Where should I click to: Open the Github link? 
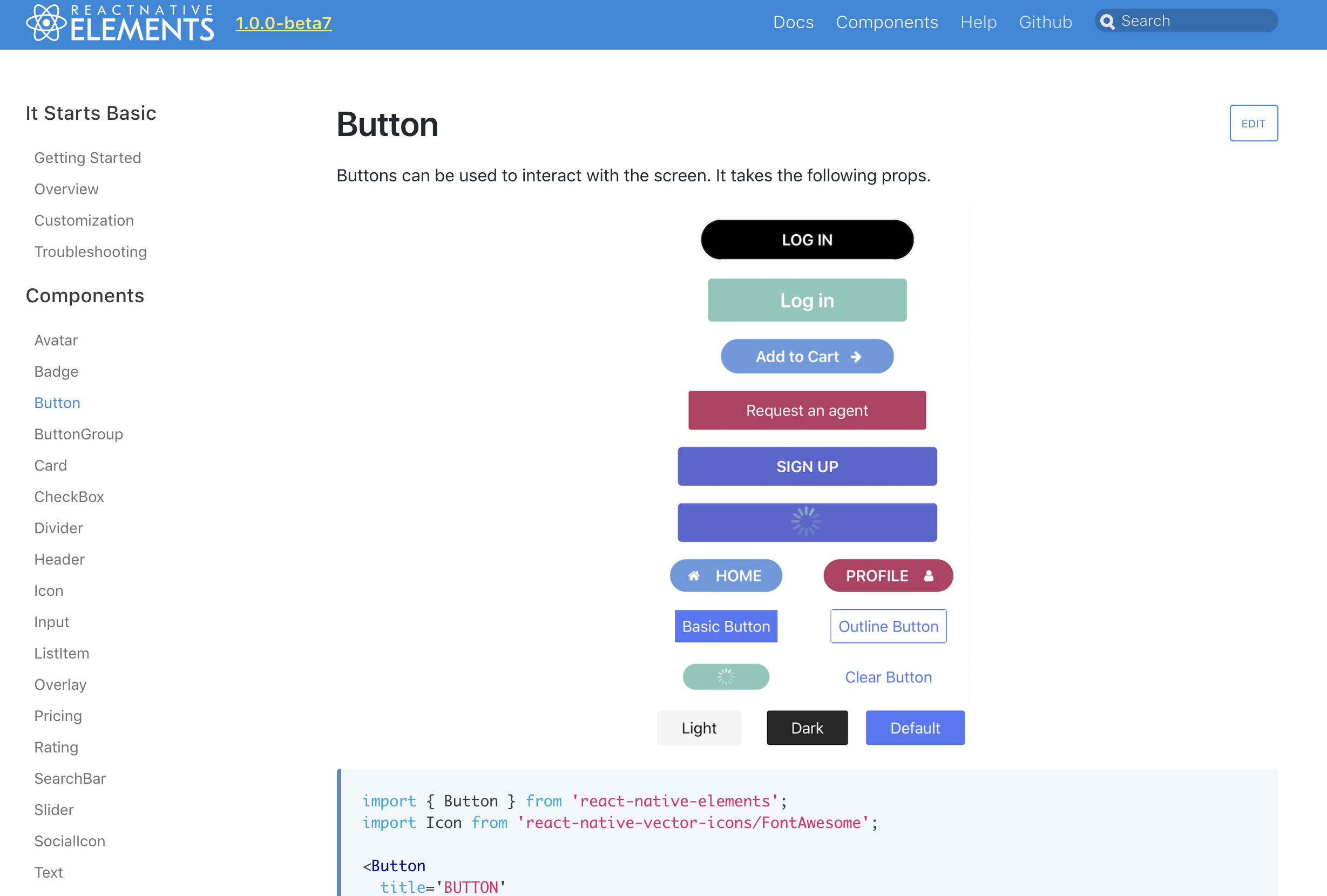tap(1045, 22)
